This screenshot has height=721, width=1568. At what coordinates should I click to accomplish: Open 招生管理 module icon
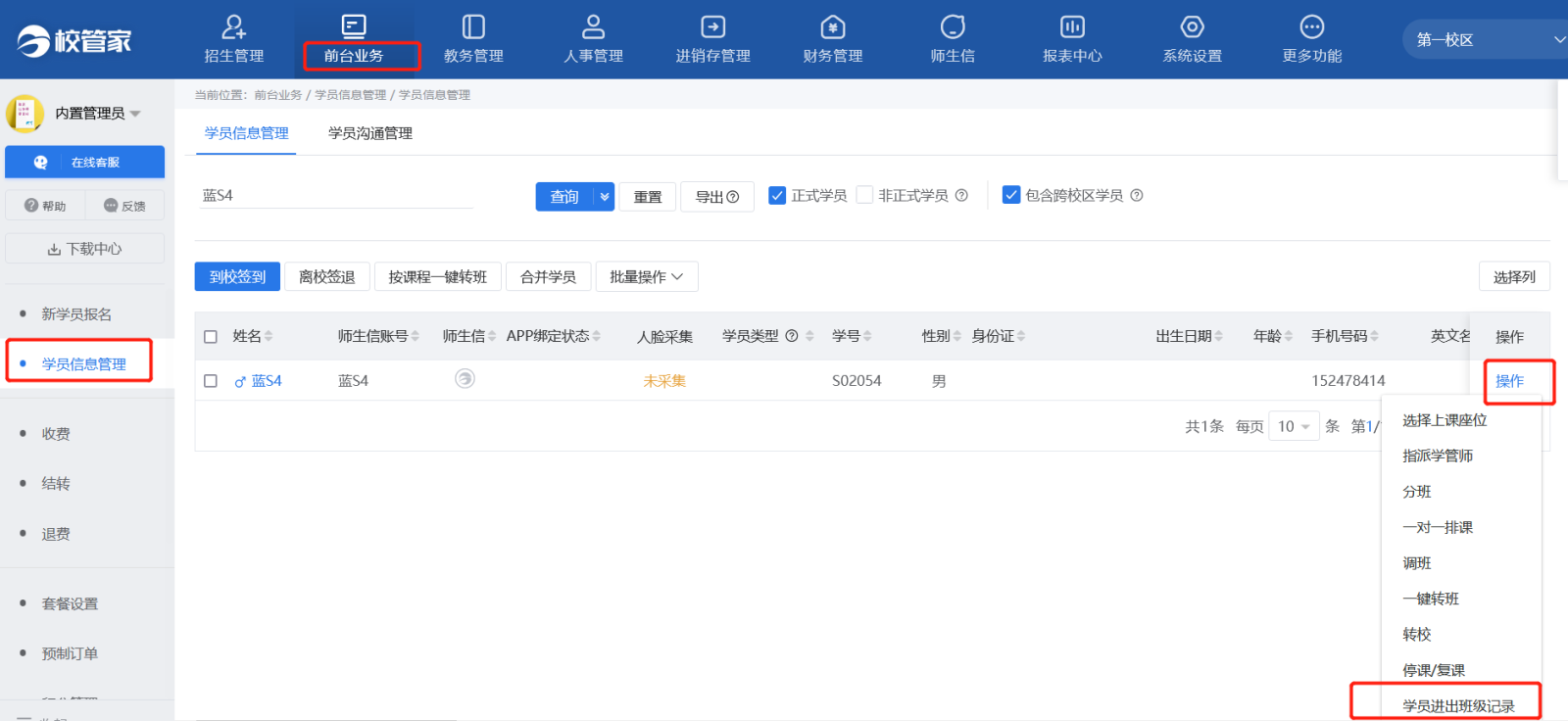pos(234,26)
